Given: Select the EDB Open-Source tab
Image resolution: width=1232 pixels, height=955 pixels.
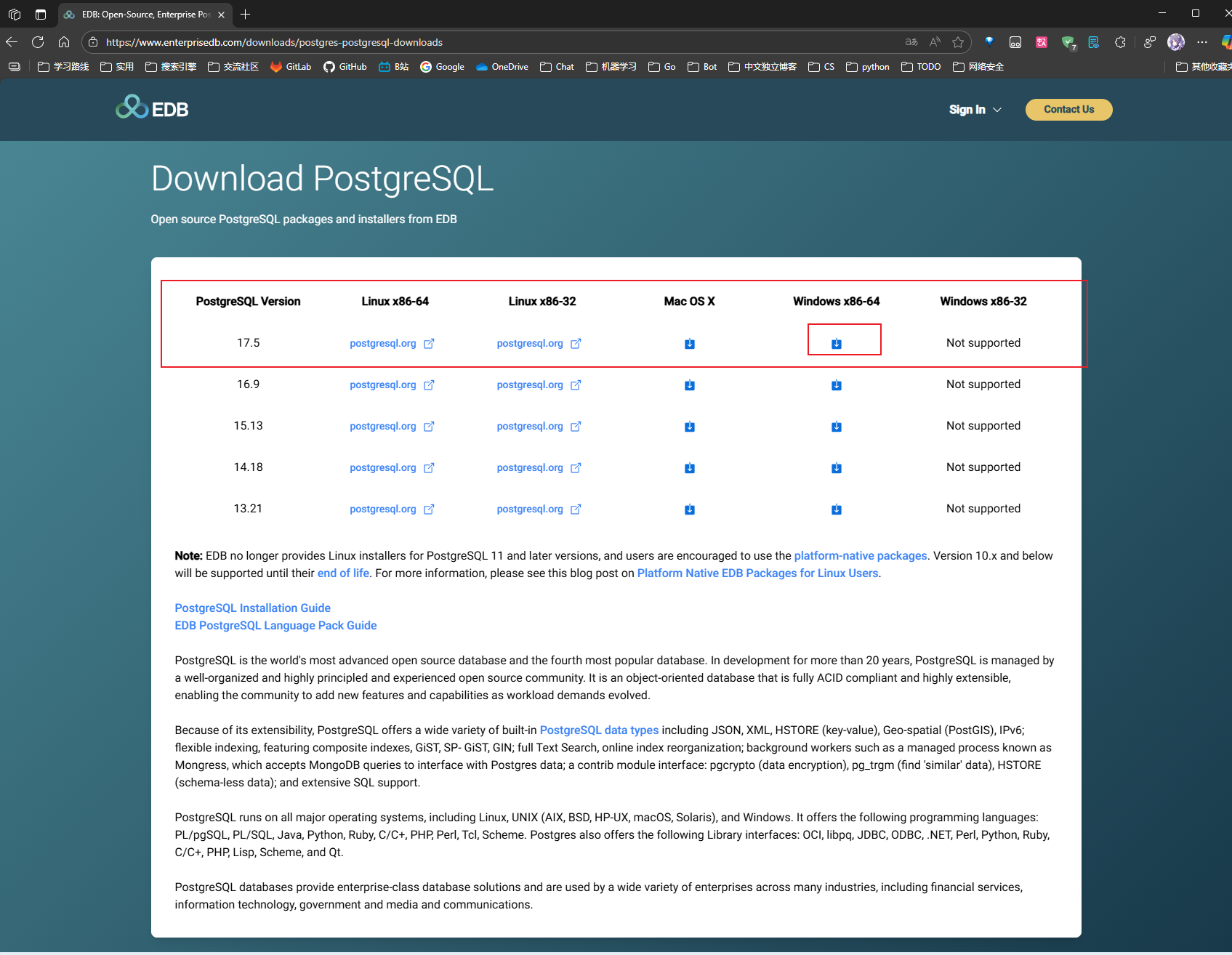Looking at the screenshot, I should pos(145,15).
